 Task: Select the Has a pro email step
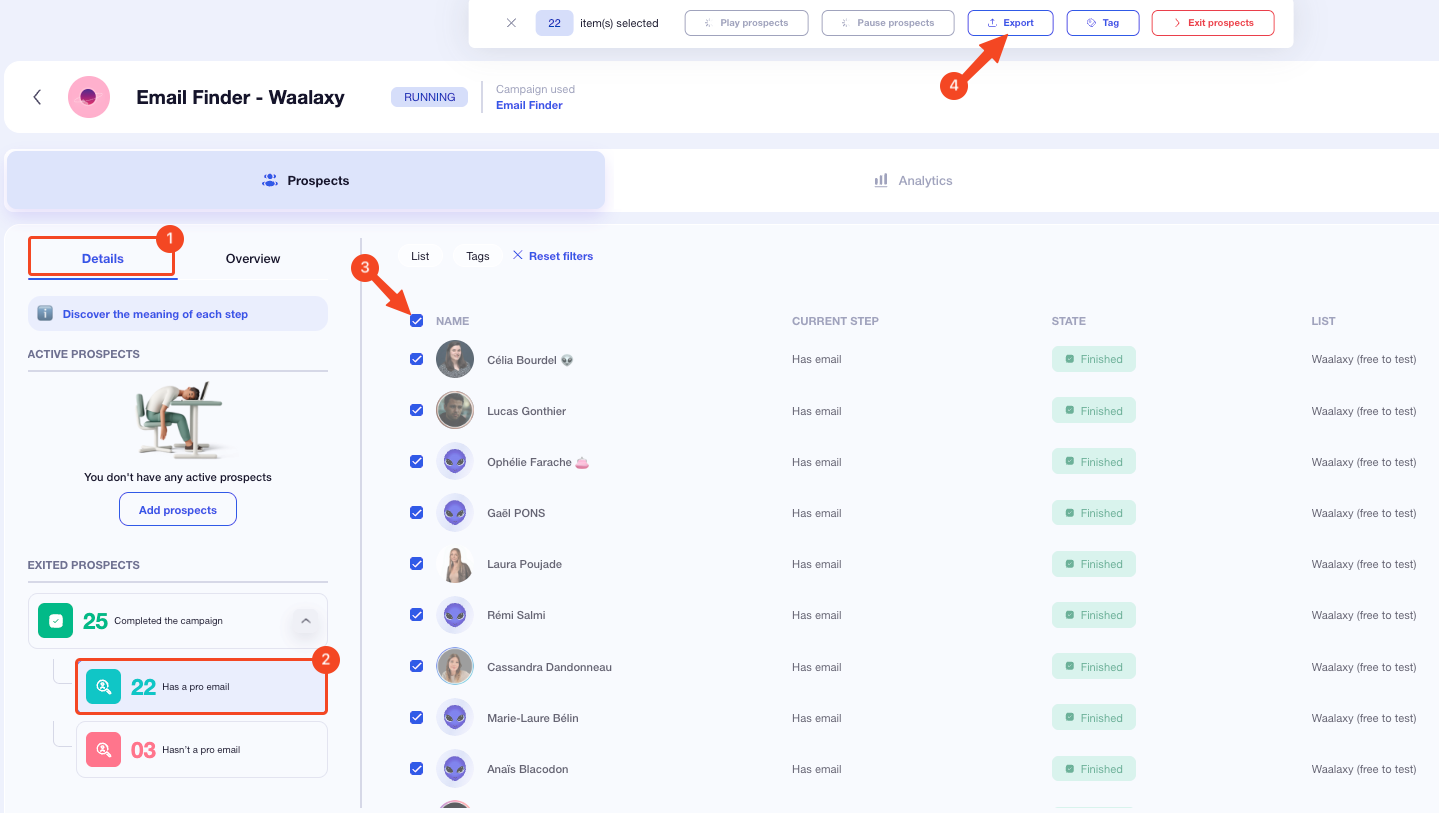(202, 687)
